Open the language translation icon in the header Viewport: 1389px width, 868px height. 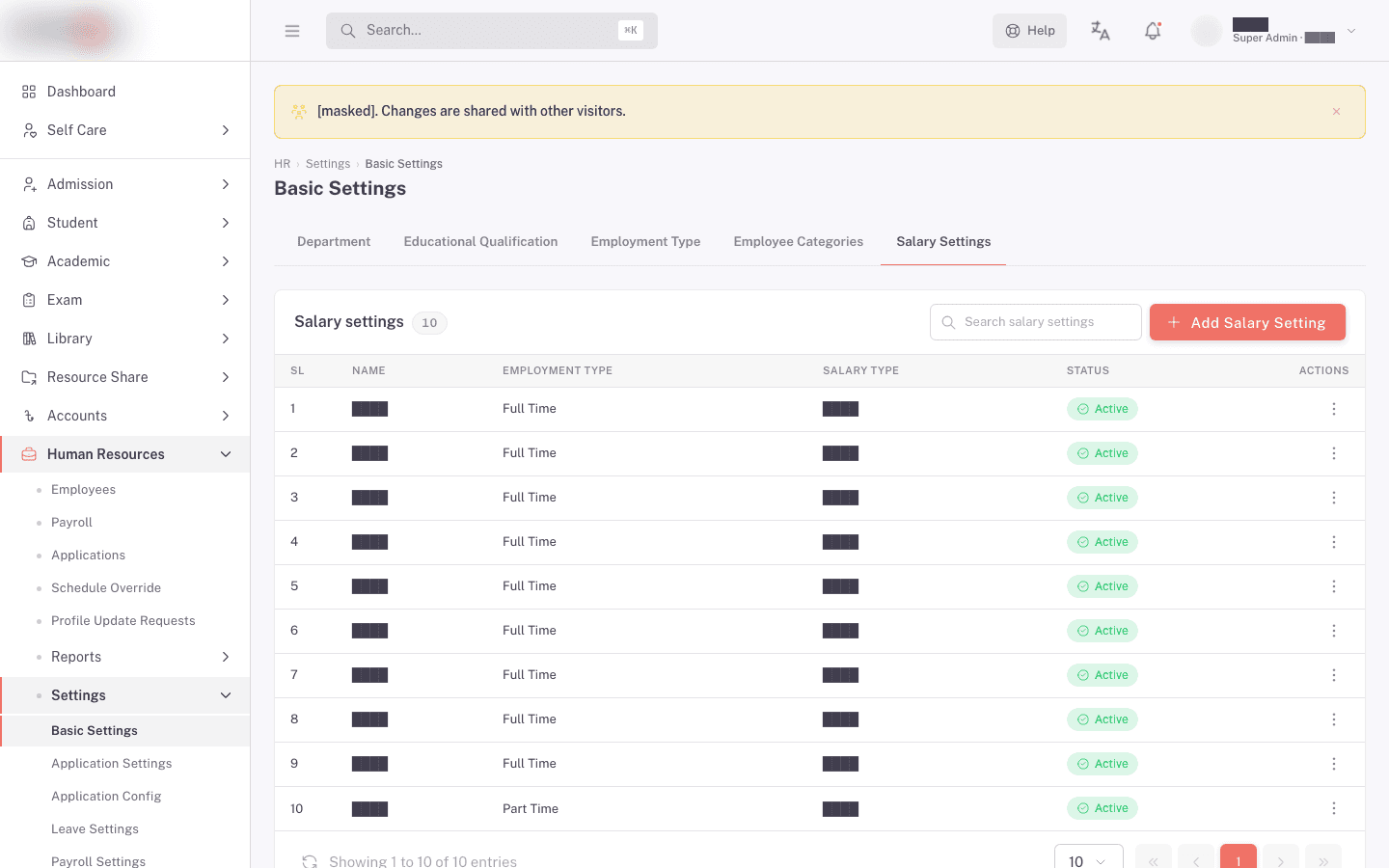pyautogui.click(x=1101, y=31)
